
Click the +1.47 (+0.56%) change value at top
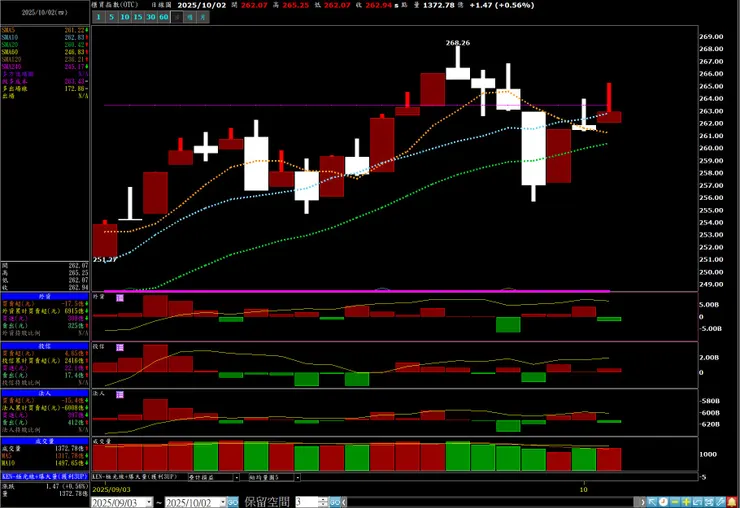(502, 5)
